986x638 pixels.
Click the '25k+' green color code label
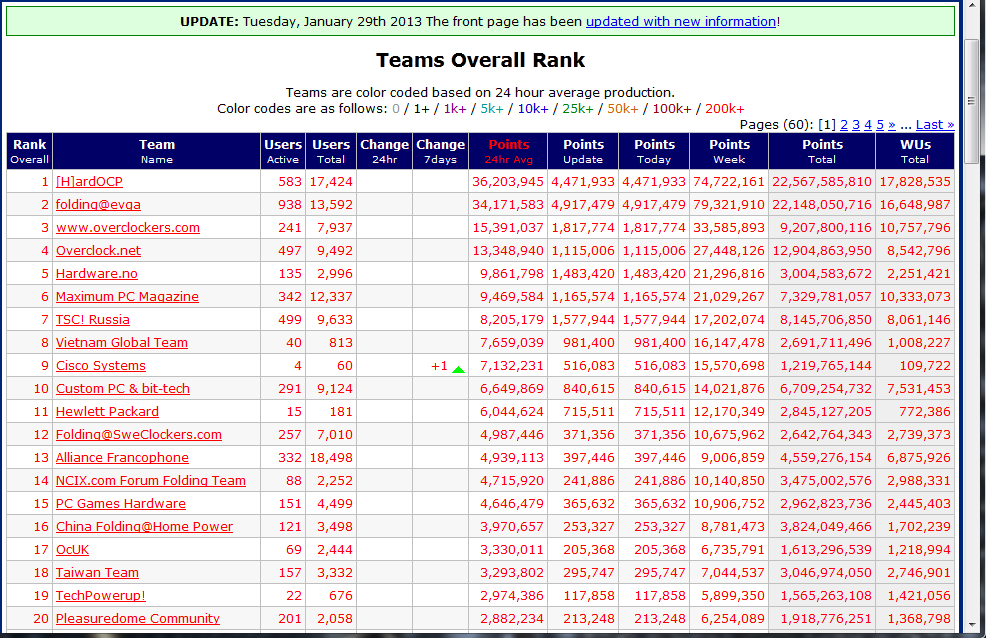[578, 109]
